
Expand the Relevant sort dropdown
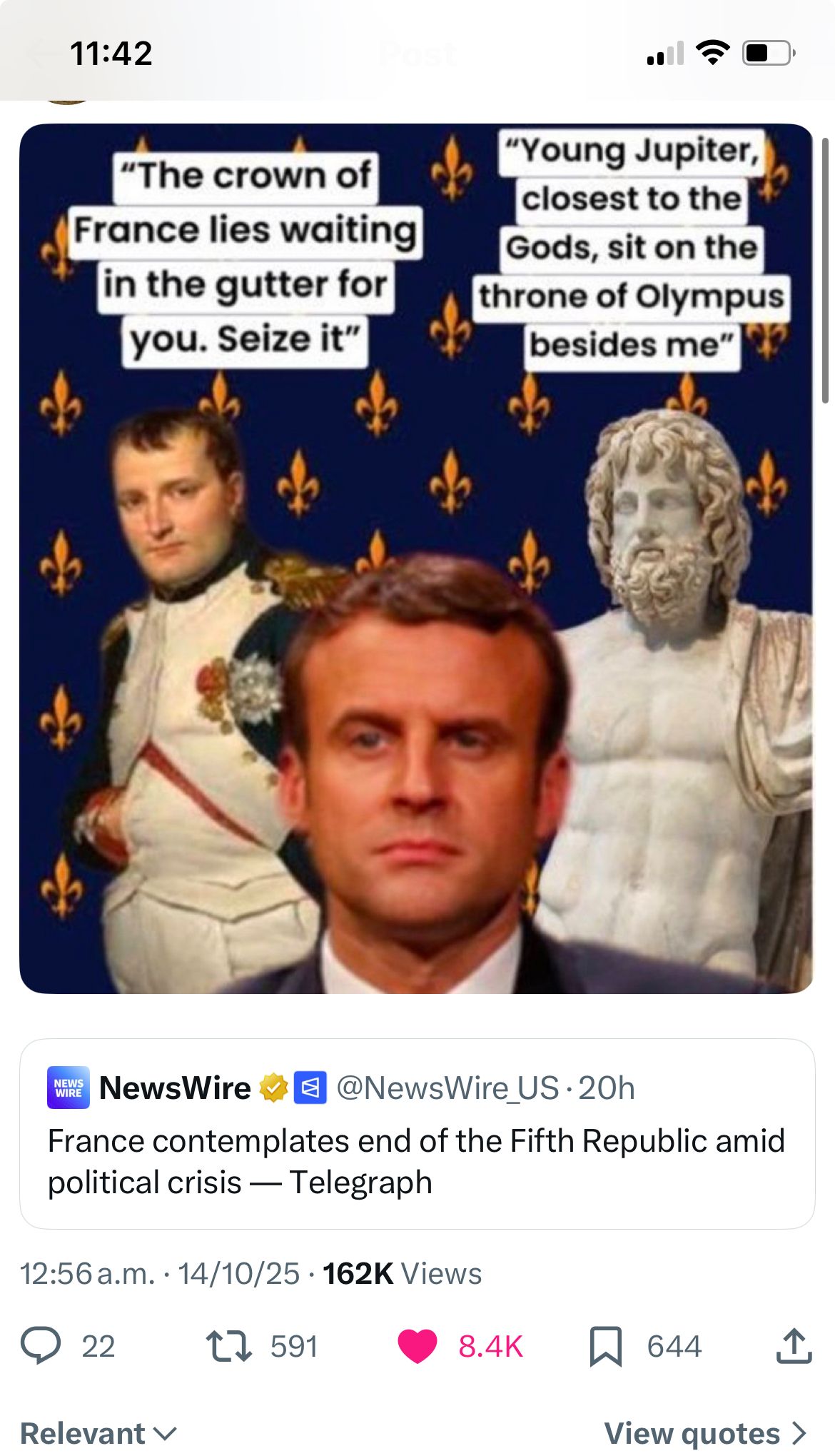98,1433
